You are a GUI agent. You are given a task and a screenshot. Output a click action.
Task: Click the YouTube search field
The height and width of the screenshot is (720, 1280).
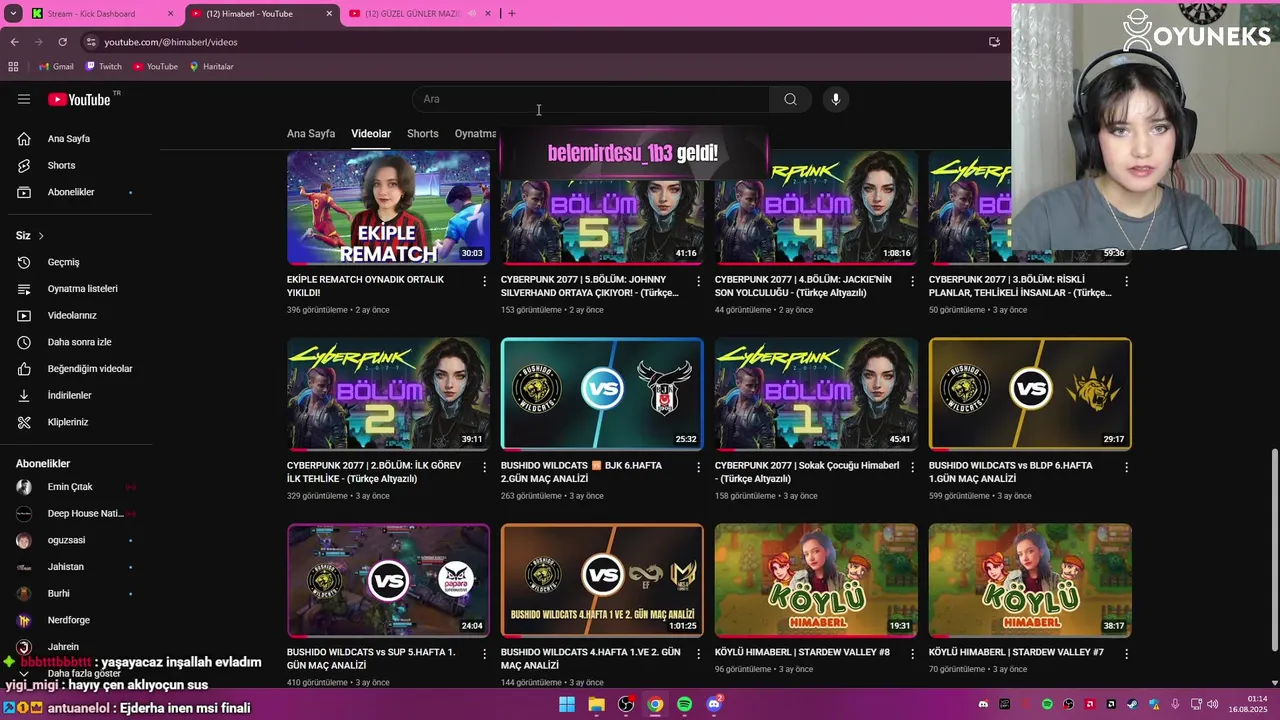[590, 99]
